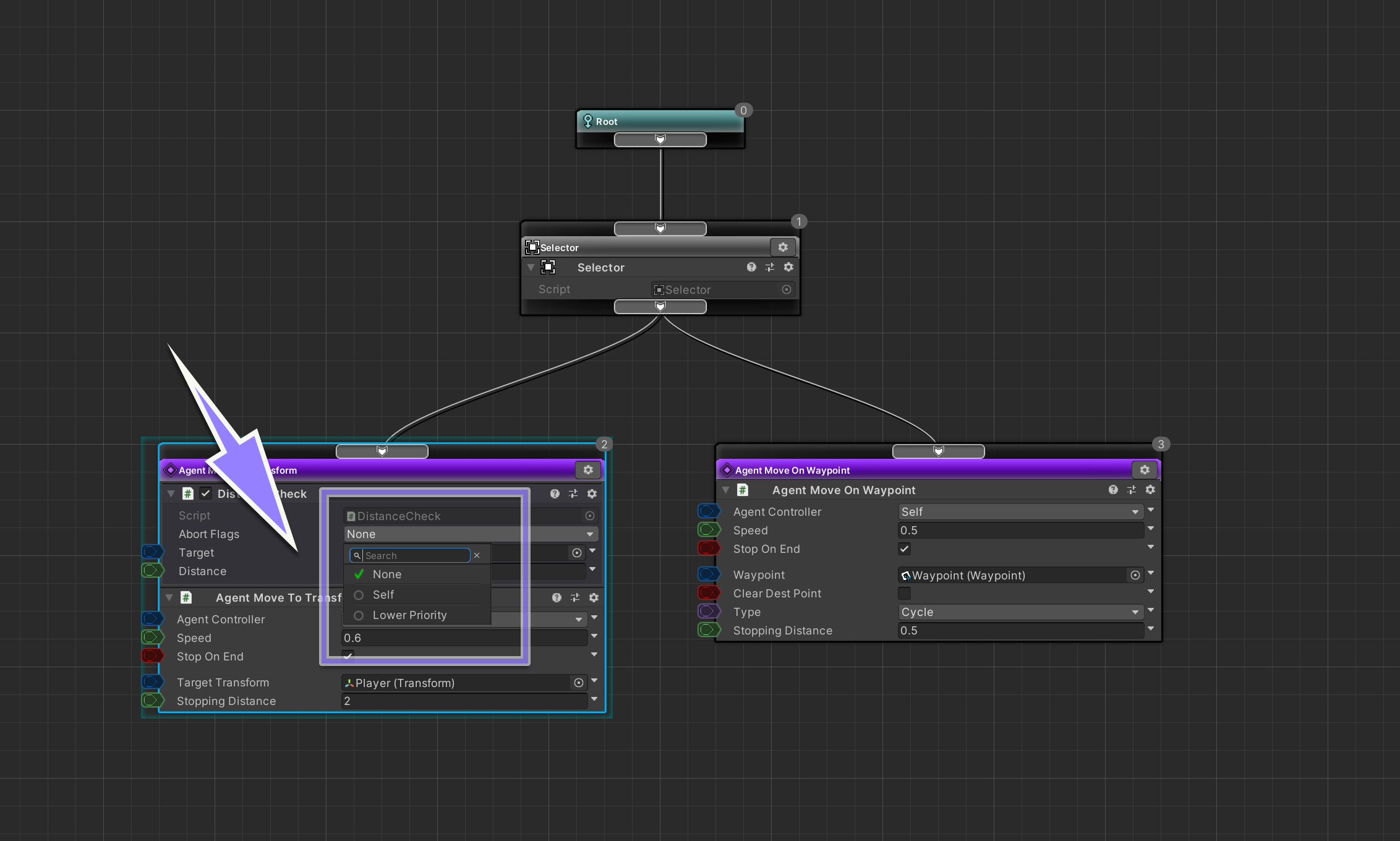Click the Agent Move On Waypoint node gear
The height and width of the screenshot is (841, 1400).
click(x=1145, y=470)
